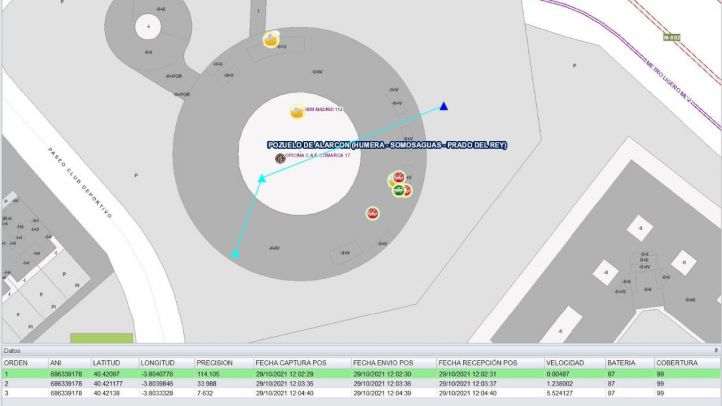The height and width of the screenshot is (406, 722).
Task: Click latitude cell 40.42138
Action: pyautogui.click(x=107, y=393)
